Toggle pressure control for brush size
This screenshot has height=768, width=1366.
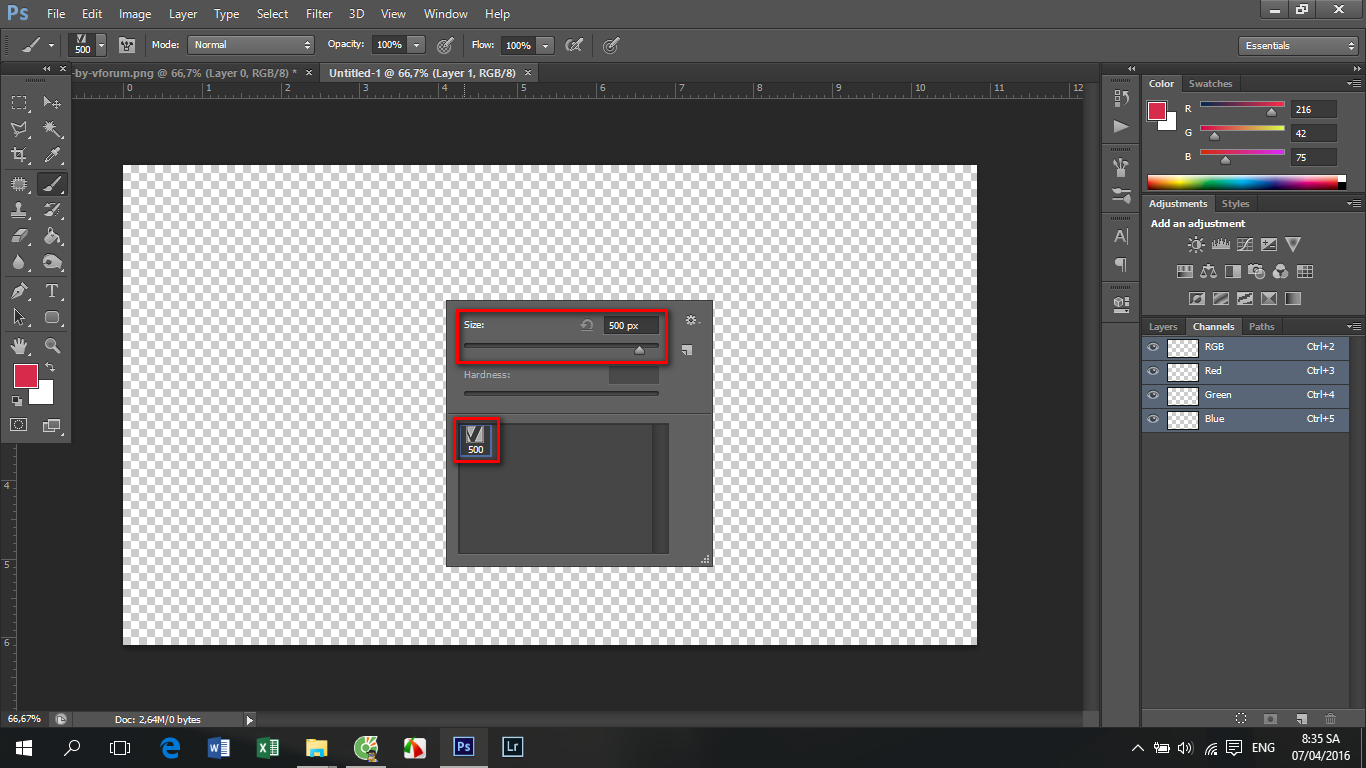611,45
